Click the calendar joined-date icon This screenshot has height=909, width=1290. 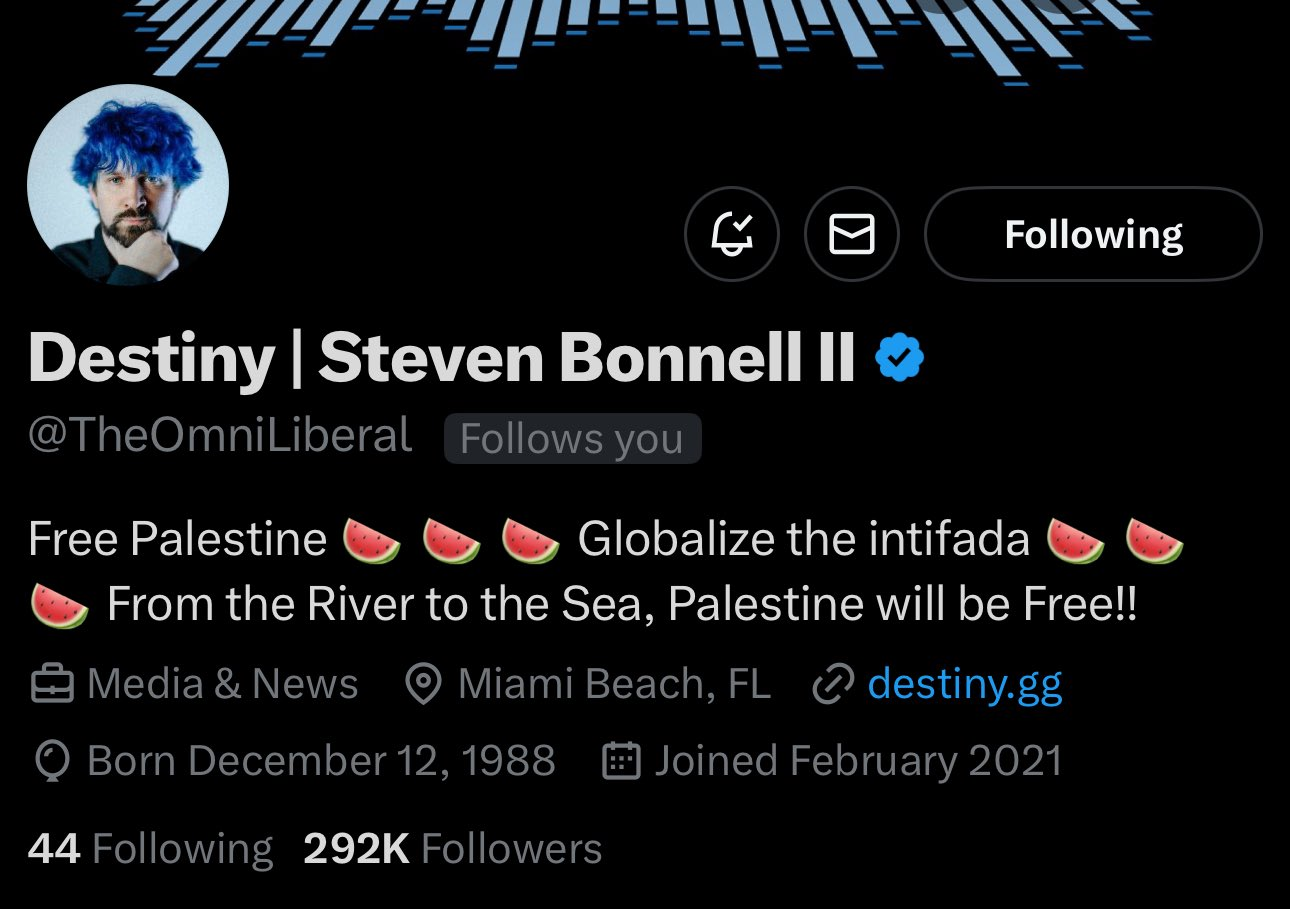(621, 762)
